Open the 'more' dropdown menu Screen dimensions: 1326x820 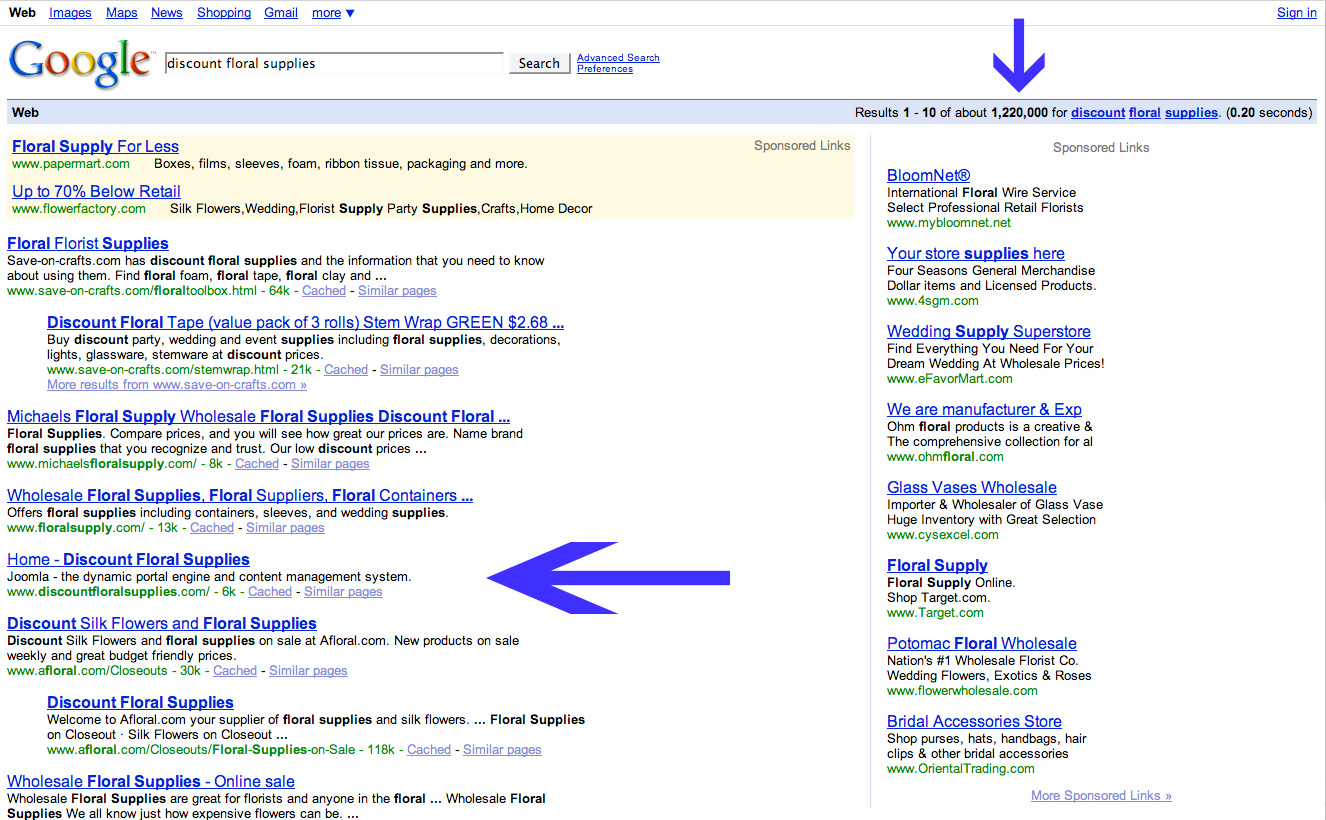coord(332,13)
